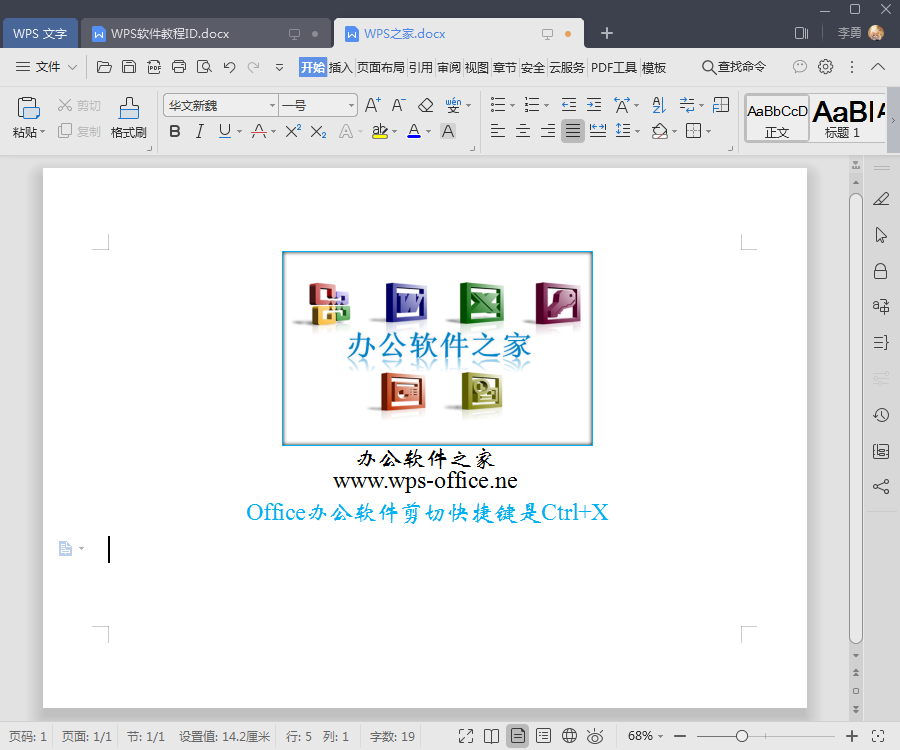Increase paragraph indent icon

tap(594, 105)
